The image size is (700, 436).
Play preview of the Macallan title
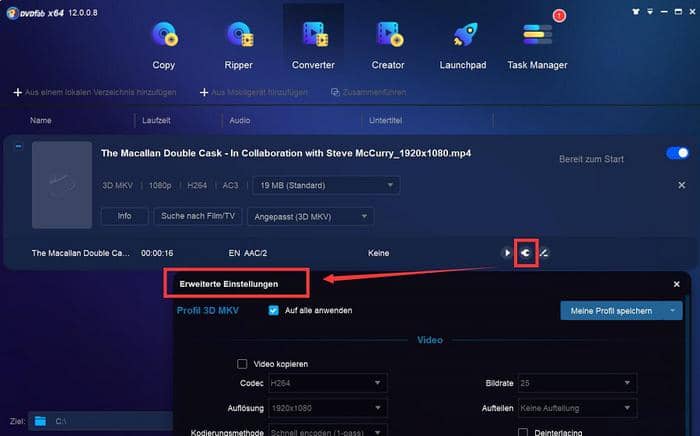[507, 253]
